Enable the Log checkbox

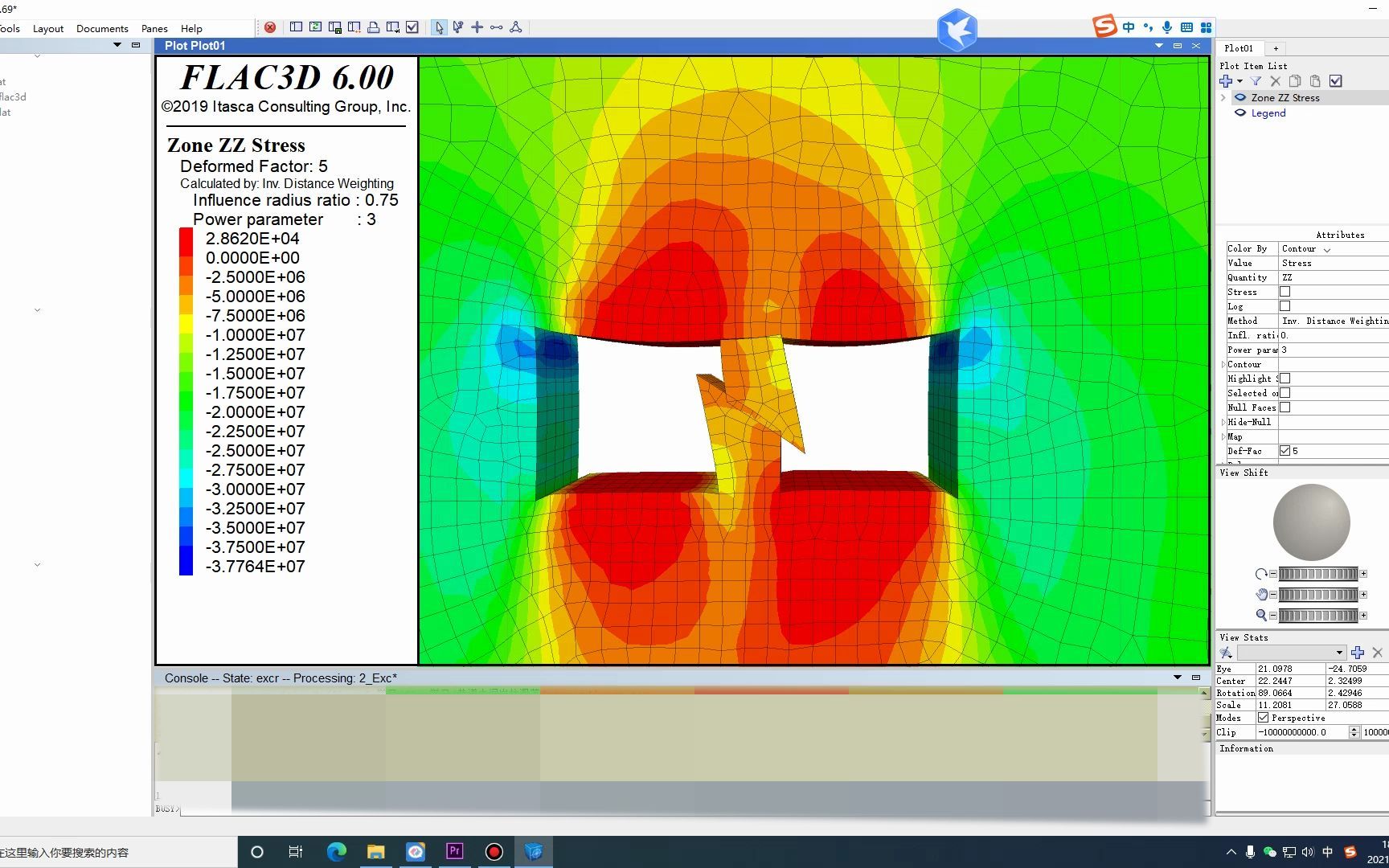click(1285, 306)
